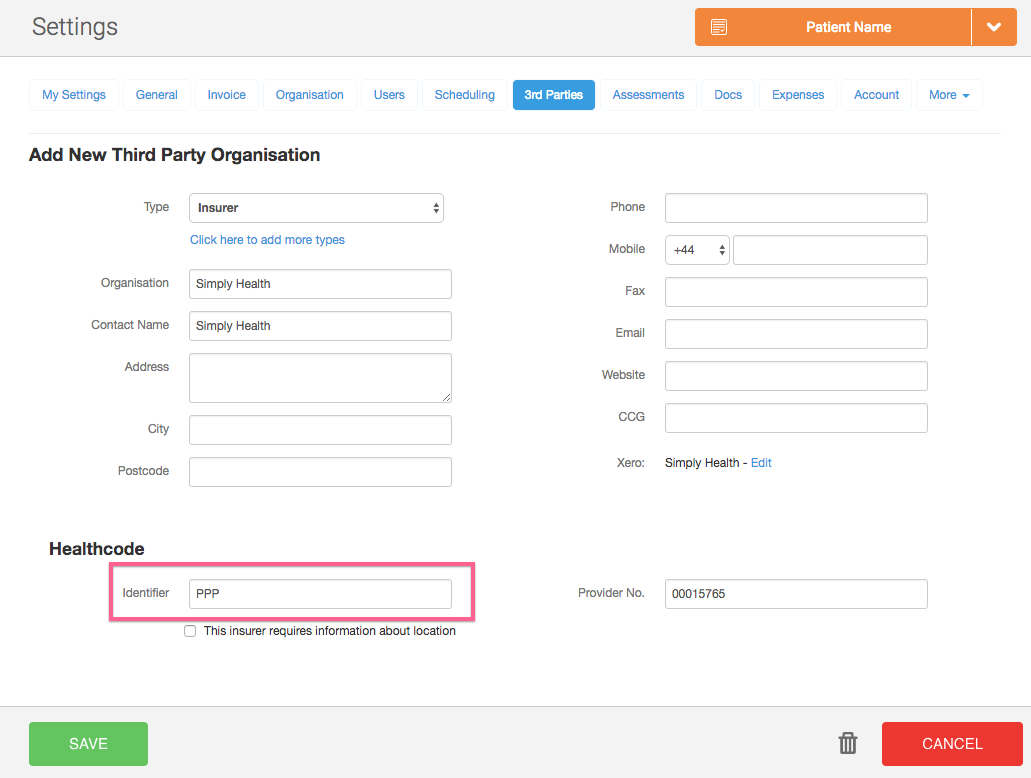
Task: Expand the More tab menu
Action: pos(948,95)
